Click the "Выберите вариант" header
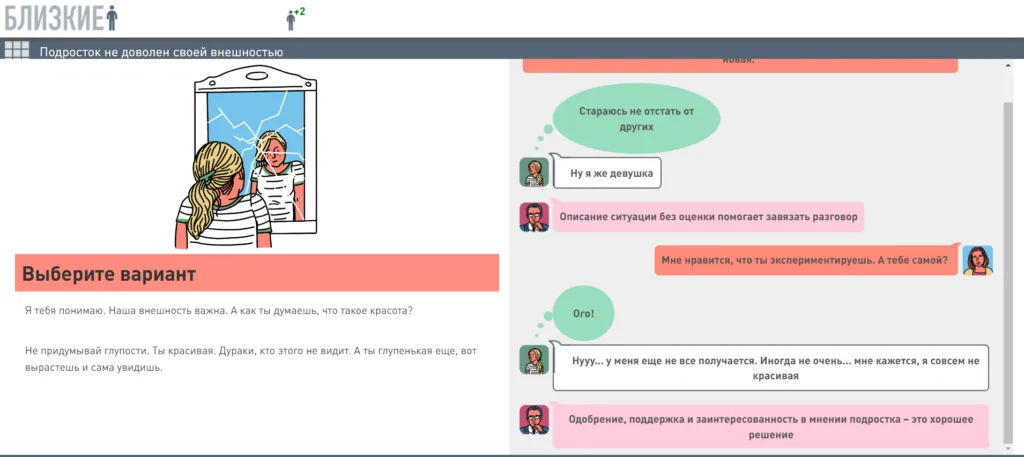The image size is (1024, 457). click(x=256, y=273)
